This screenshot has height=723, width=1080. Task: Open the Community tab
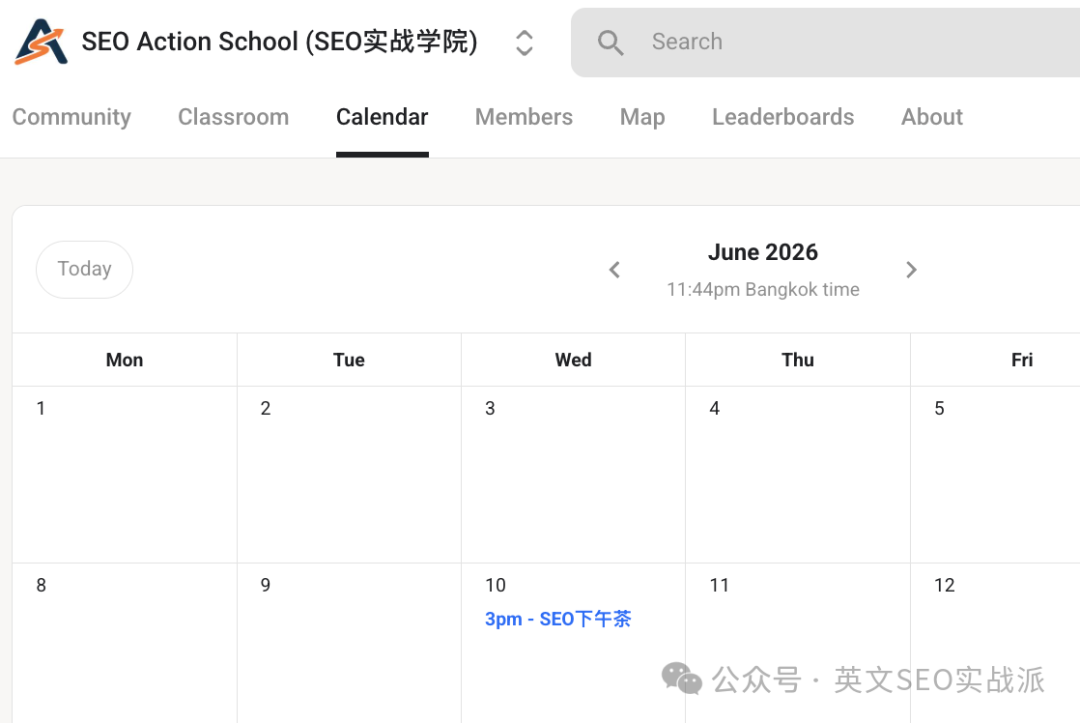72,117
